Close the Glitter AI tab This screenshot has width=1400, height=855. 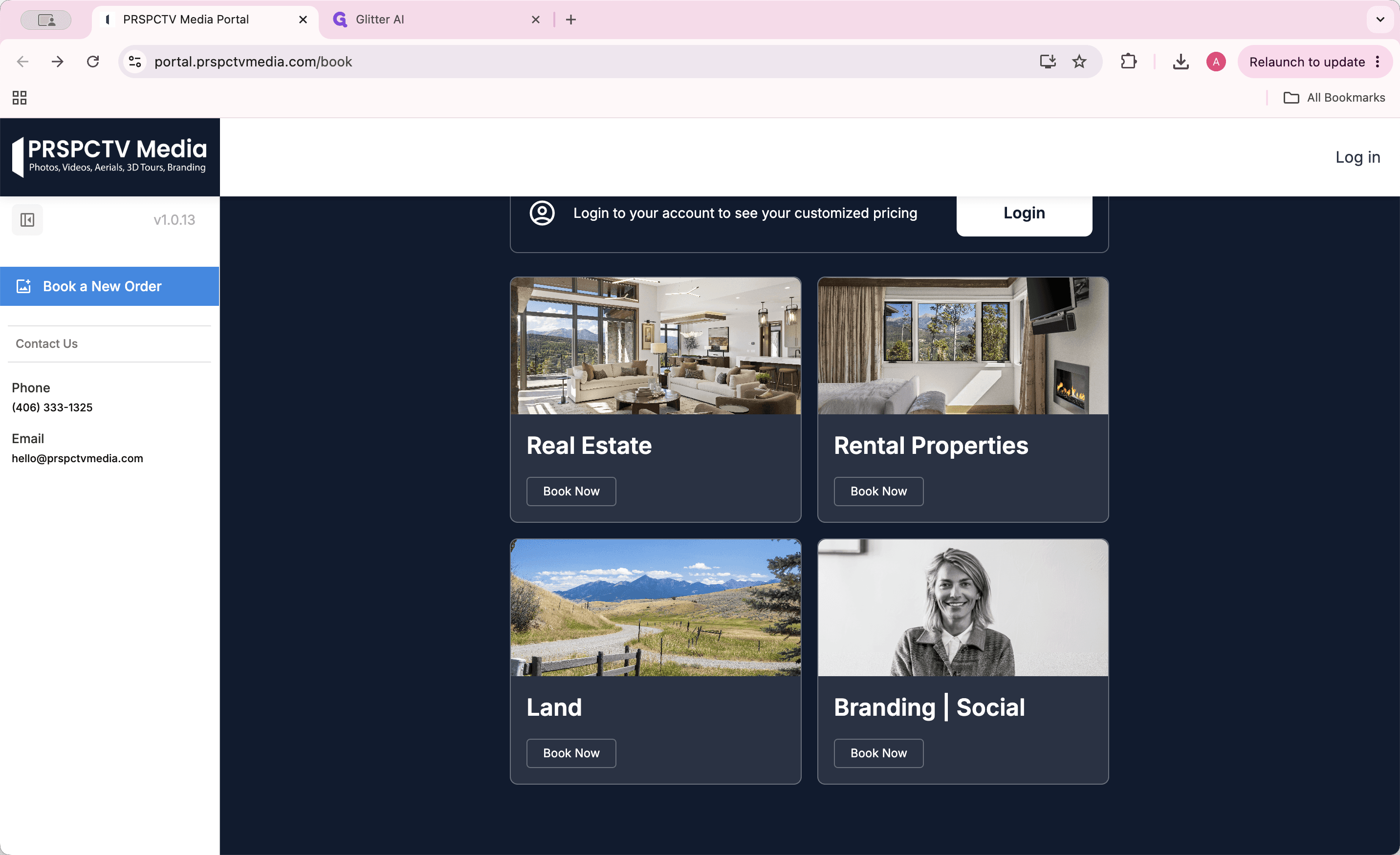[535, 20]
